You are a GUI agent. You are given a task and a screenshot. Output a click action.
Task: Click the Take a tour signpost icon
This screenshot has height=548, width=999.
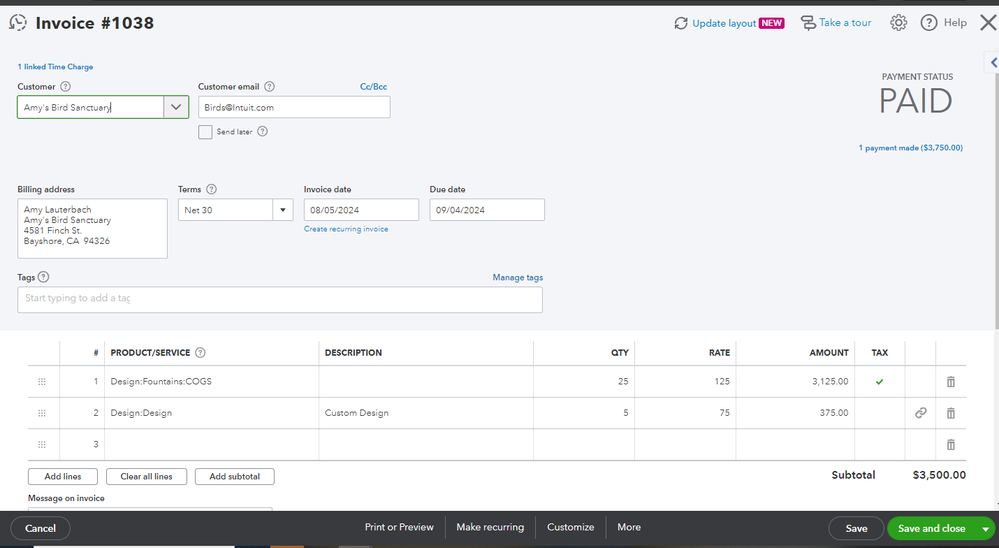point(808,23)
